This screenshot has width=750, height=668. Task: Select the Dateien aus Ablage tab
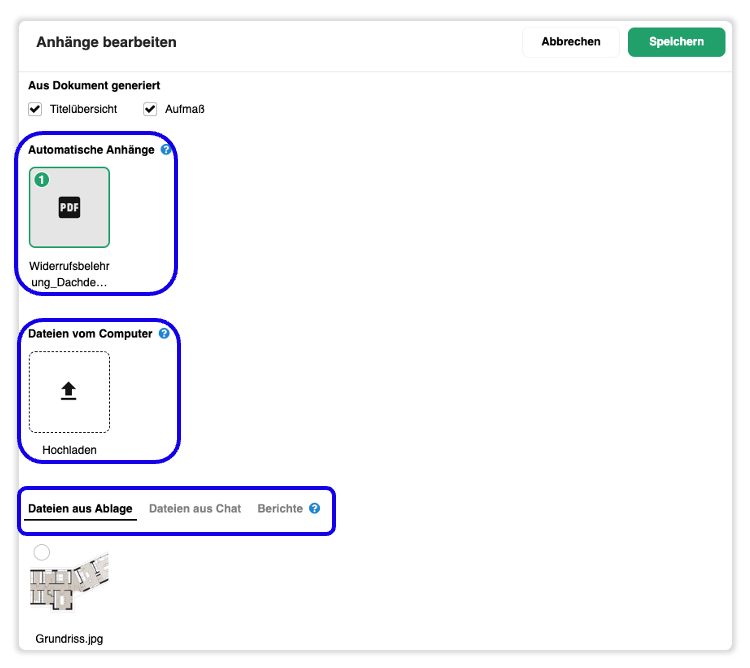(x=80, y=508)
